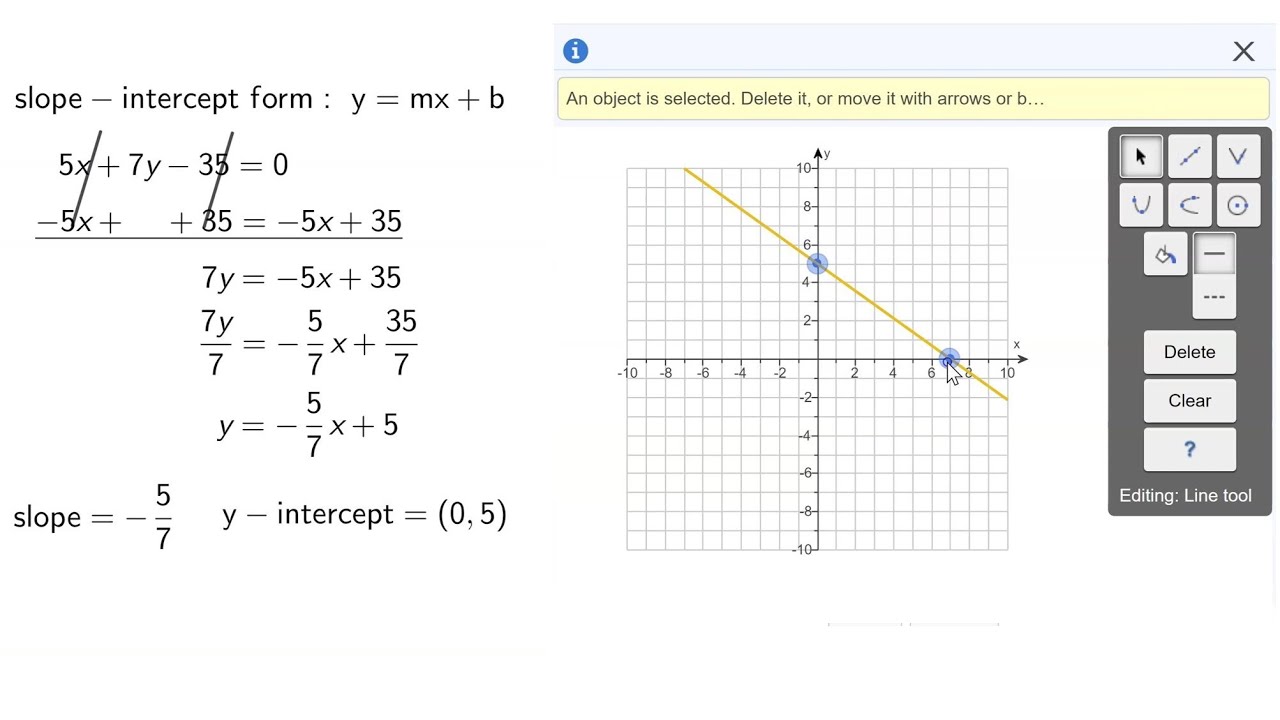1280x720 pixels.
Task: Select the V-shaped absolute value tool
Action: (1237, 156)
